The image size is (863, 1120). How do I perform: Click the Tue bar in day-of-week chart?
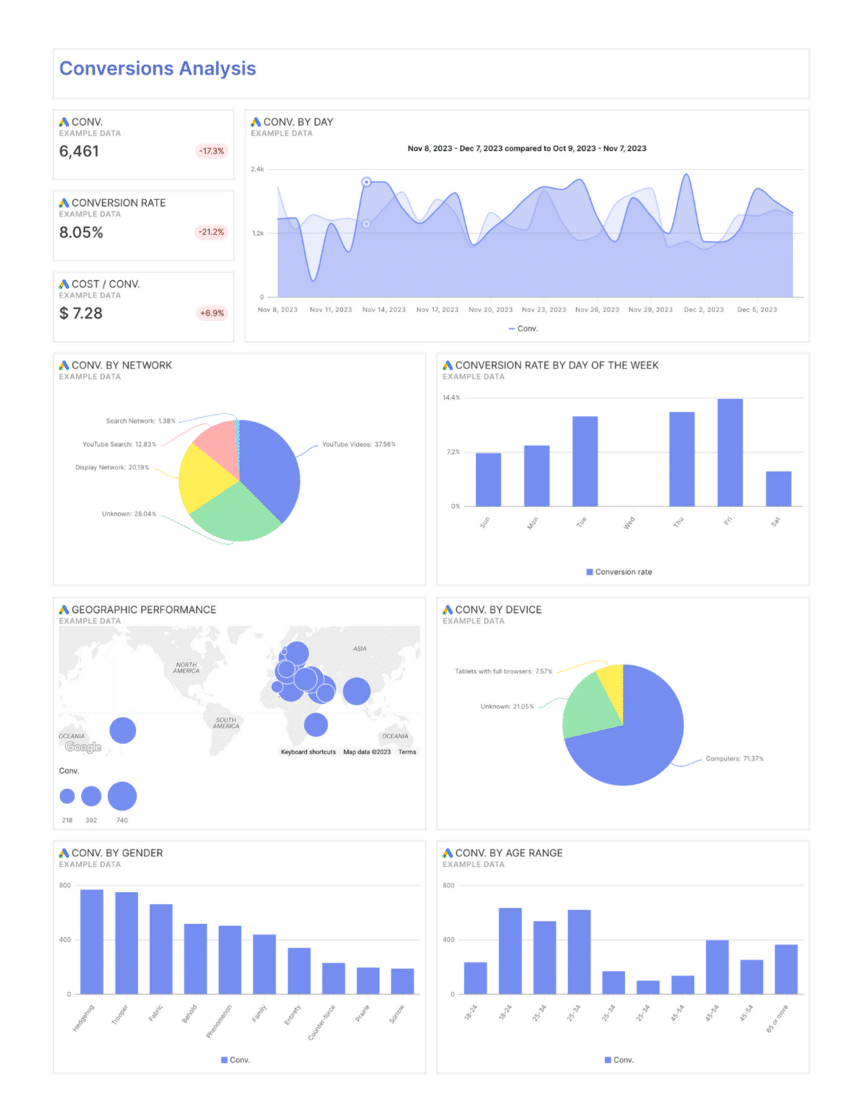pos(585,461)
